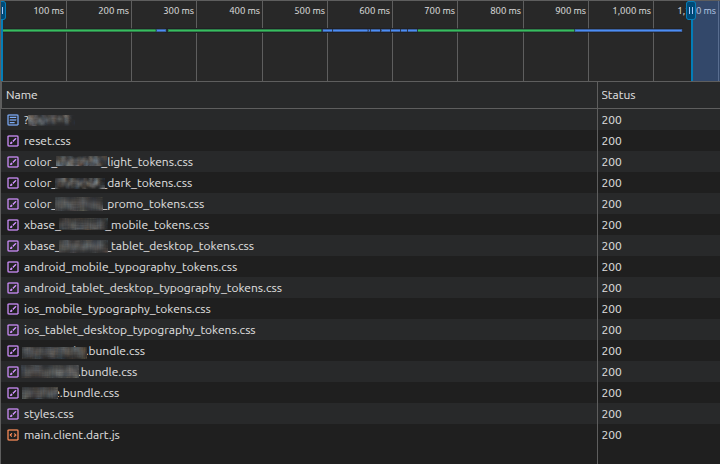The width and height of the screenshot is (720, 464).
Task: Click the icon next to promo_tokens.css
Action: pos(13,204)
